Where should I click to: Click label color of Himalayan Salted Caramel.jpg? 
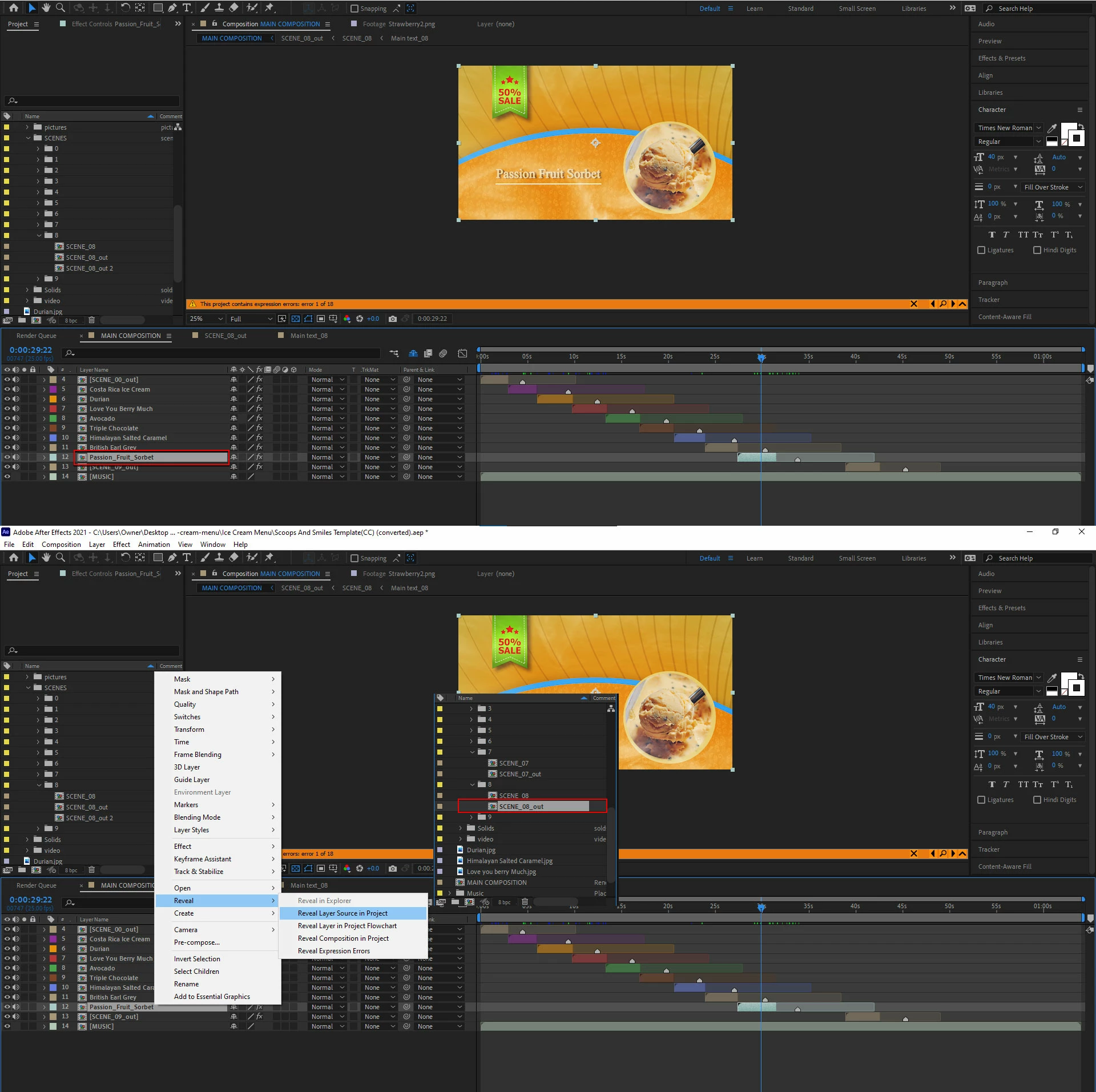coord(440,861)
